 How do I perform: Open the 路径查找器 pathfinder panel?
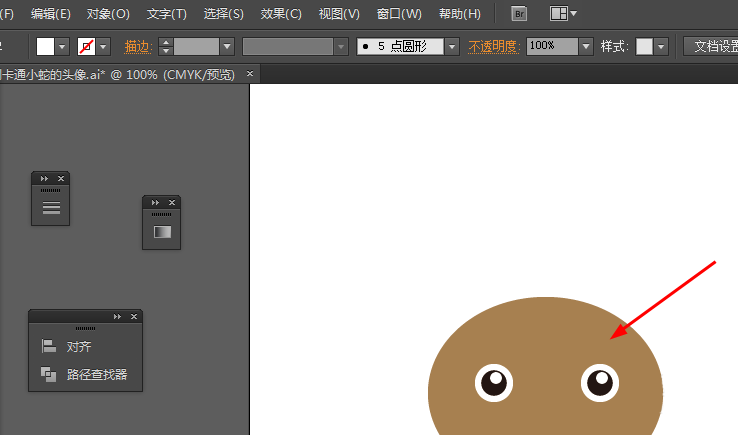pyautogui.click(x=84, y=374)
